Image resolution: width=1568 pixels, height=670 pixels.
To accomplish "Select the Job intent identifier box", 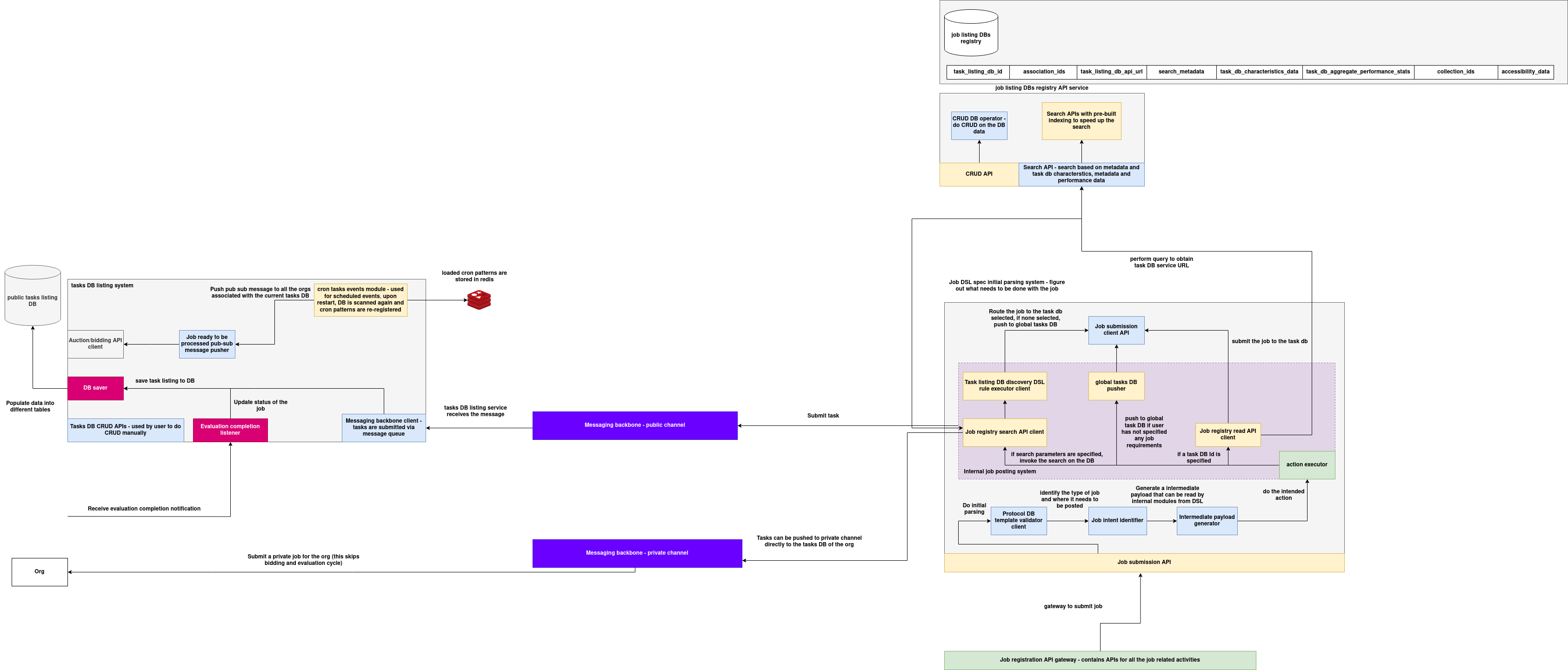I will click(x=1117, y=521).
